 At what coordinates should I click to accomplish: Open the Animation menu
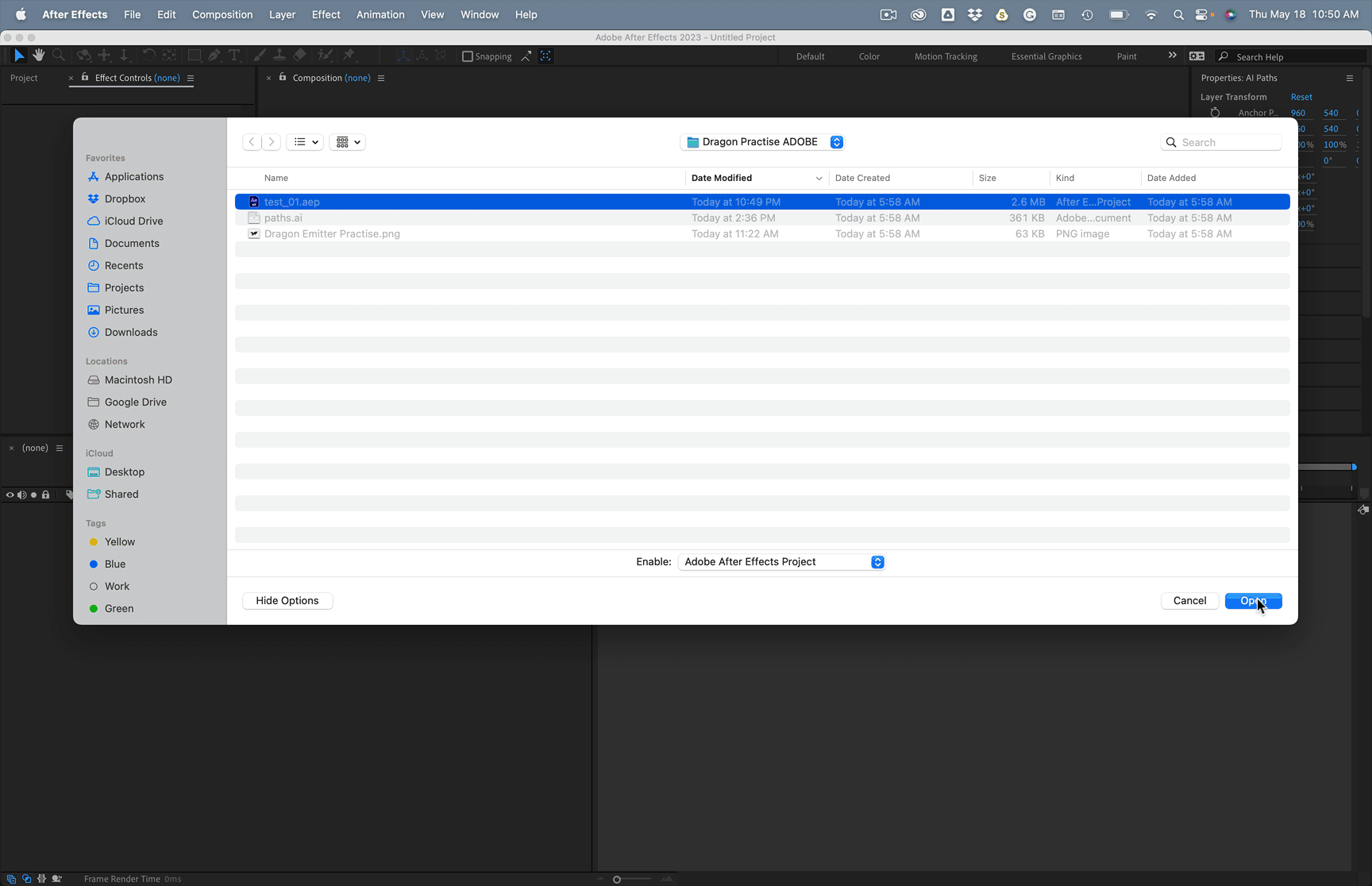[380, 14]
